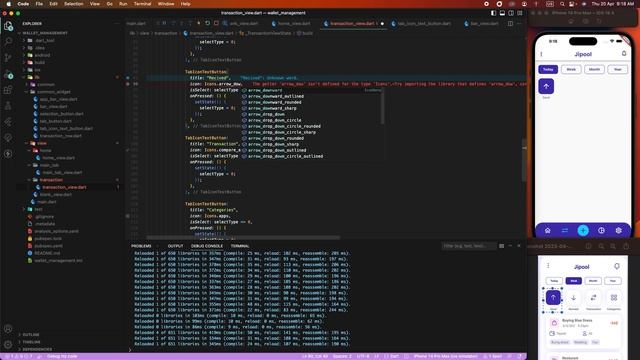Tap the transfer arrows icon in simulator bottom bar
640x360 pixels.
tap(565, 231)
